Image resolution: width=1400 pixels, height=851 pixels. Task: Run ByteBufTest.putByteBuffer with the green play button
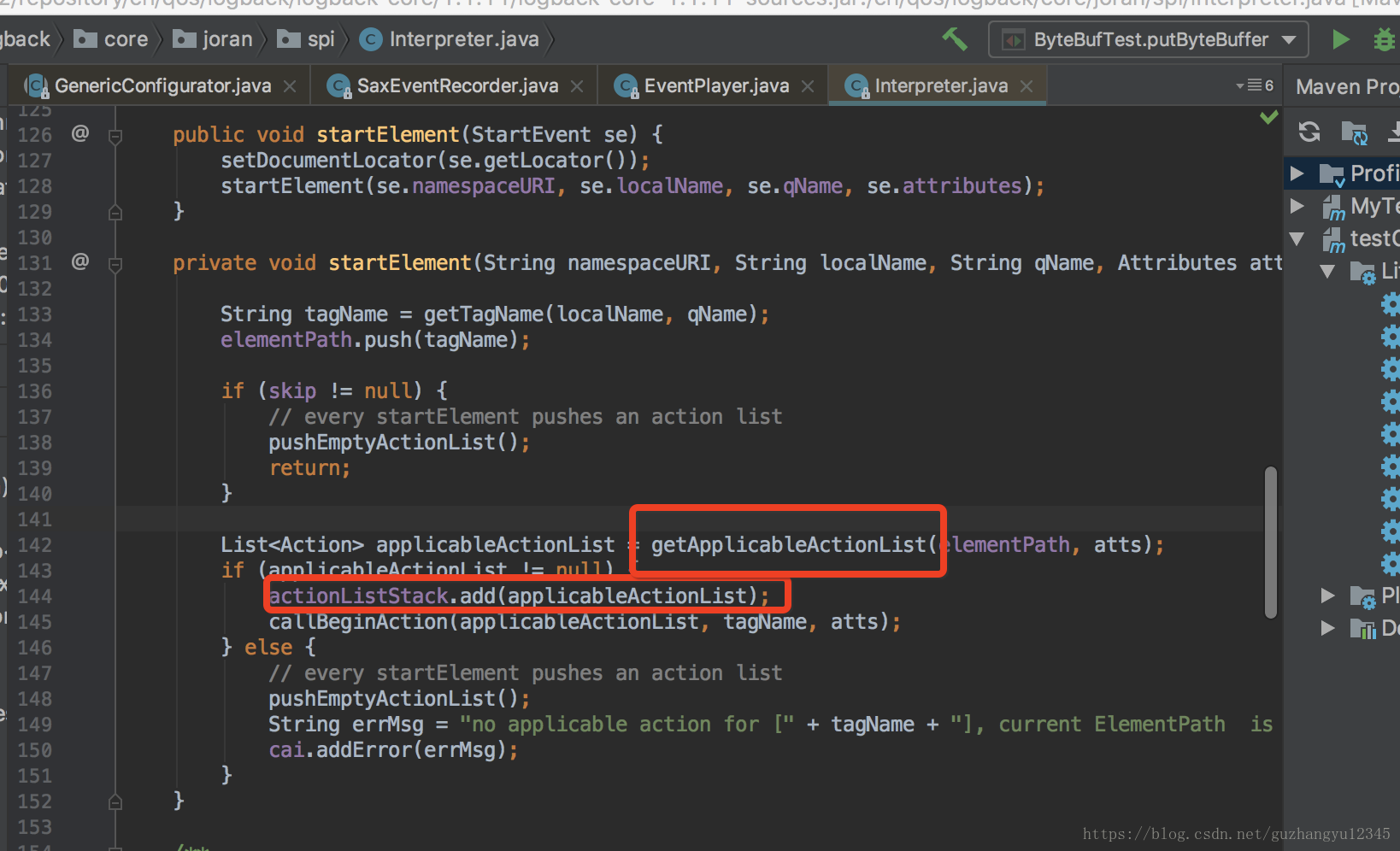1340,39
